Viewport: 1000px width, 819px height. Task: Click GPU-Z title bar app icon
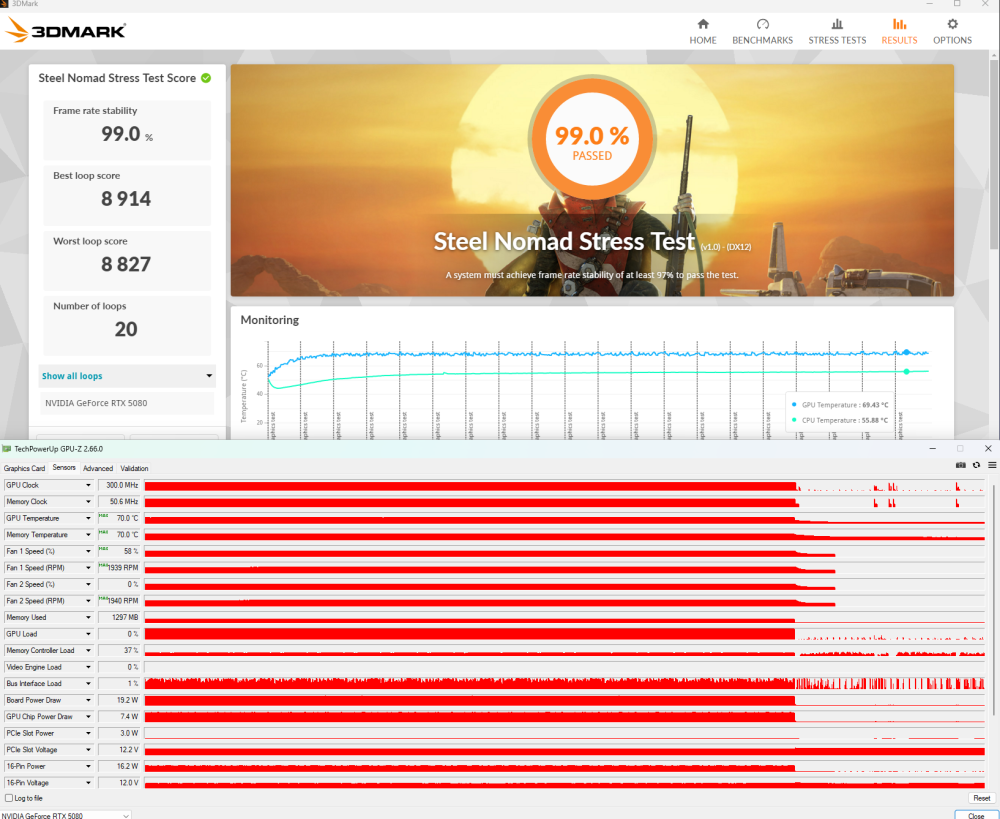pyautogui.click(x=6, y=448)
